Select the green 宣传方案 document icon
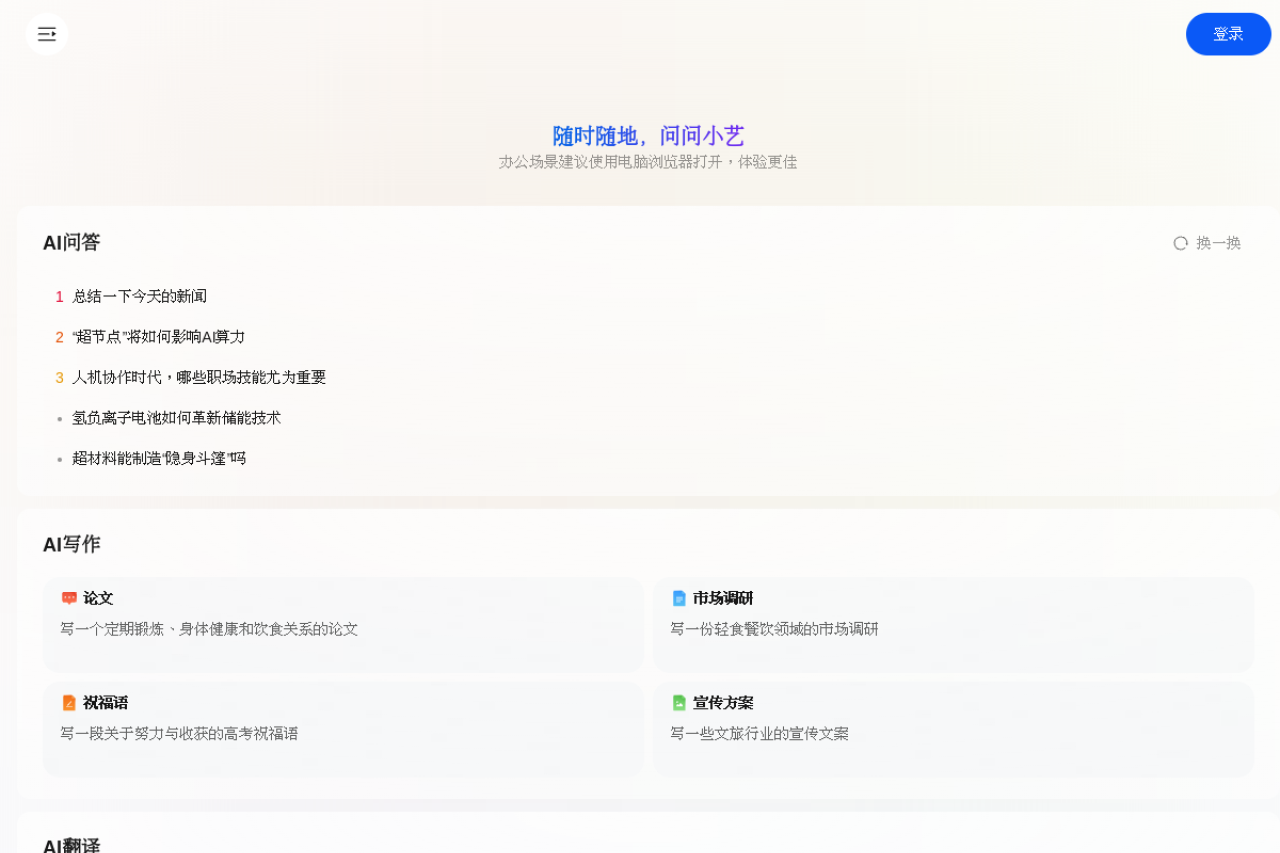The height and width of the screenshot is (853, 1280). pos(679,702)
